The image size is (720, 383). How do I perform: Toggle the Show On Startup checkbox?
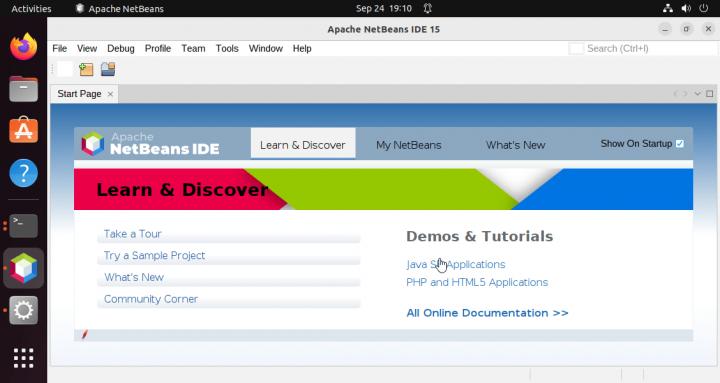tap(680, 144)
